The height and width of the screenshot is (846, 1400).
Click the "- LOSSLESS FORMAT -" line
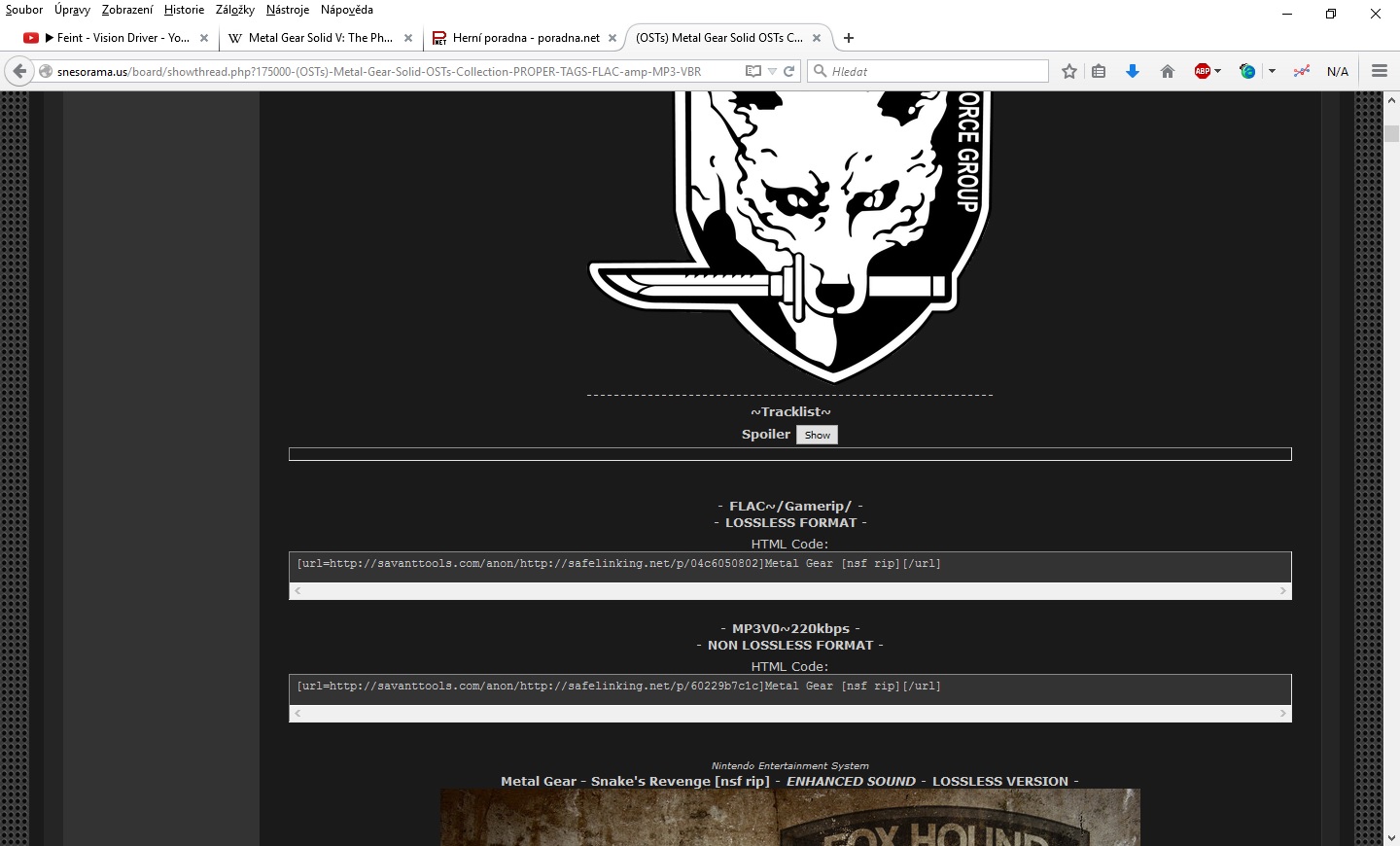tap(790, 523)
